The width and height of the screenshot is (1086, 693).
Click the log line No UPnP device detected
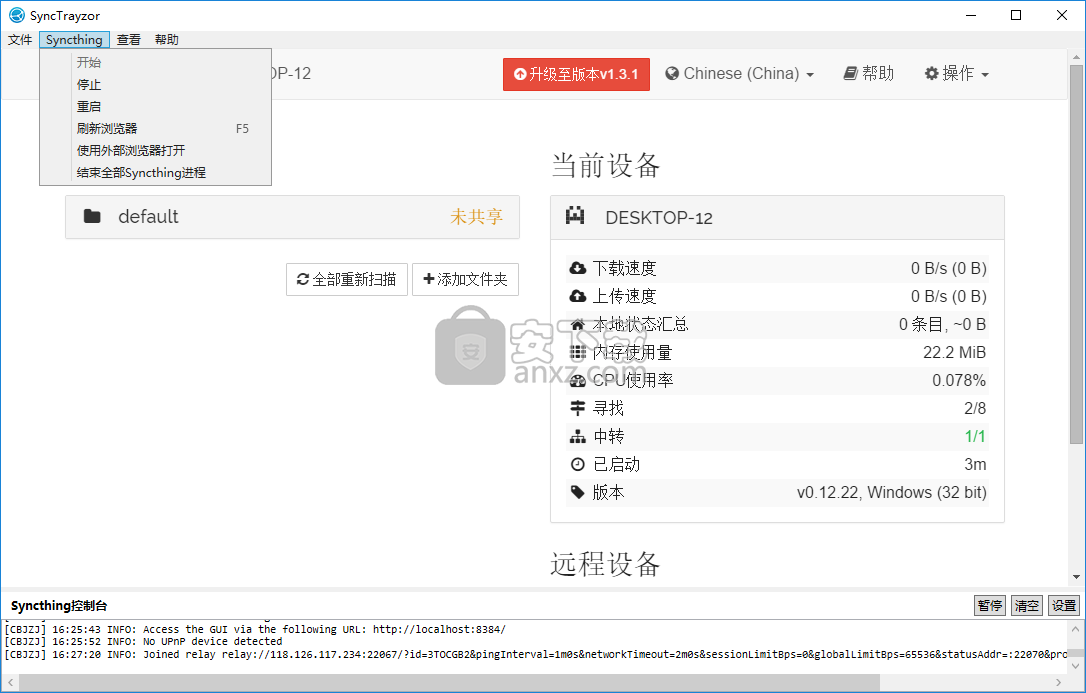tap(143, 642)
